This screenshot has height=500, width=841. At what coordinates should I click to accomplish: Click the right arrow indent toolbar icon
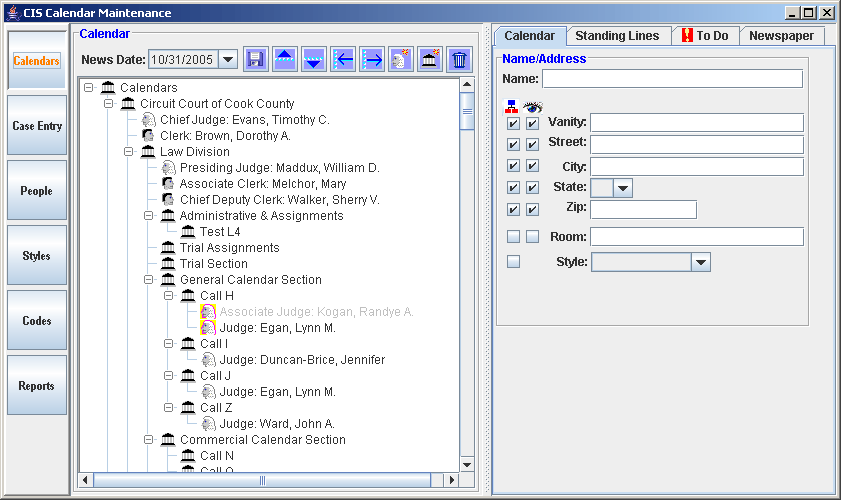(x=372, y=59)
